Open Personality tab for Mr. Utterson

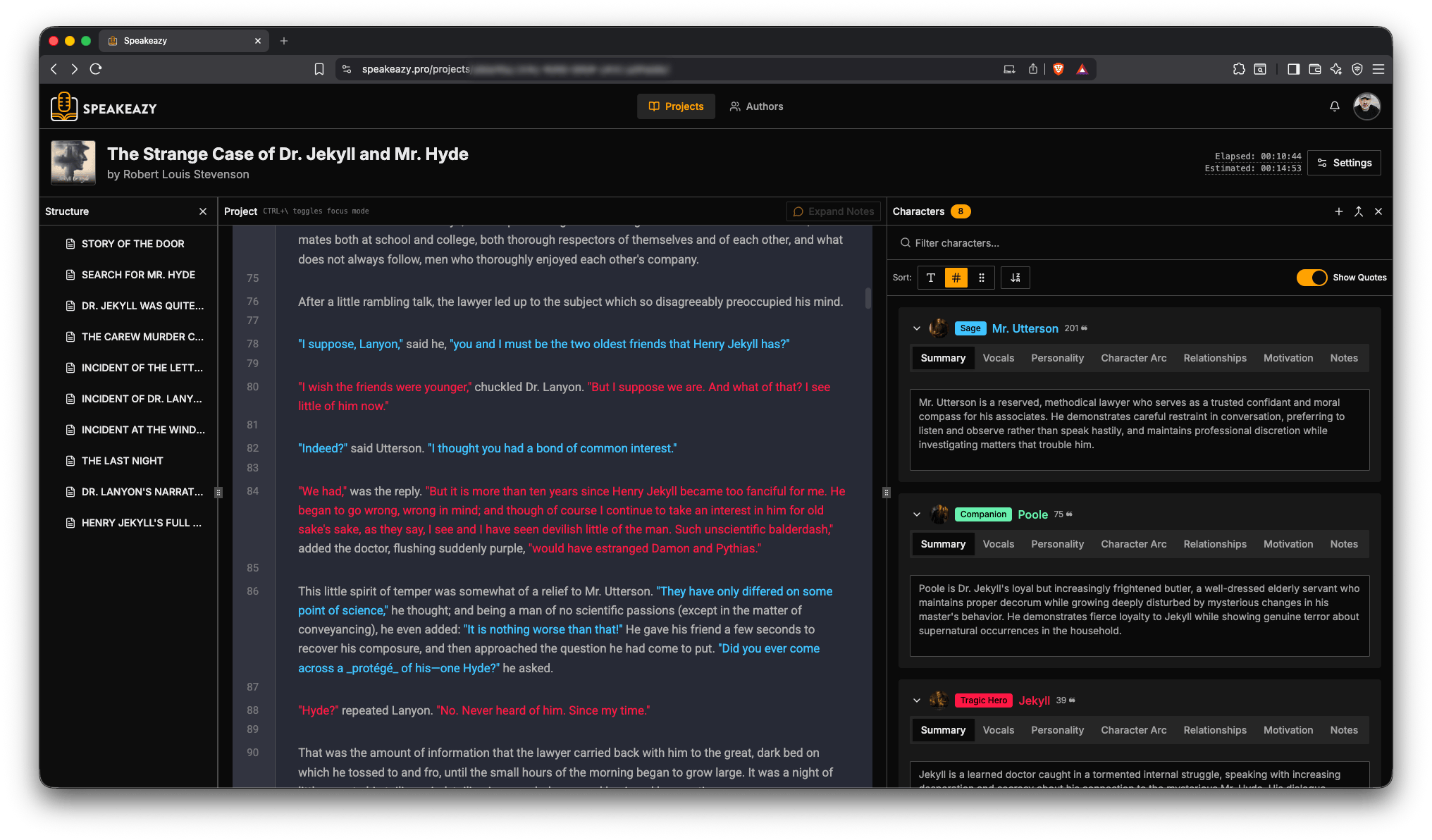coord(1057,358)
